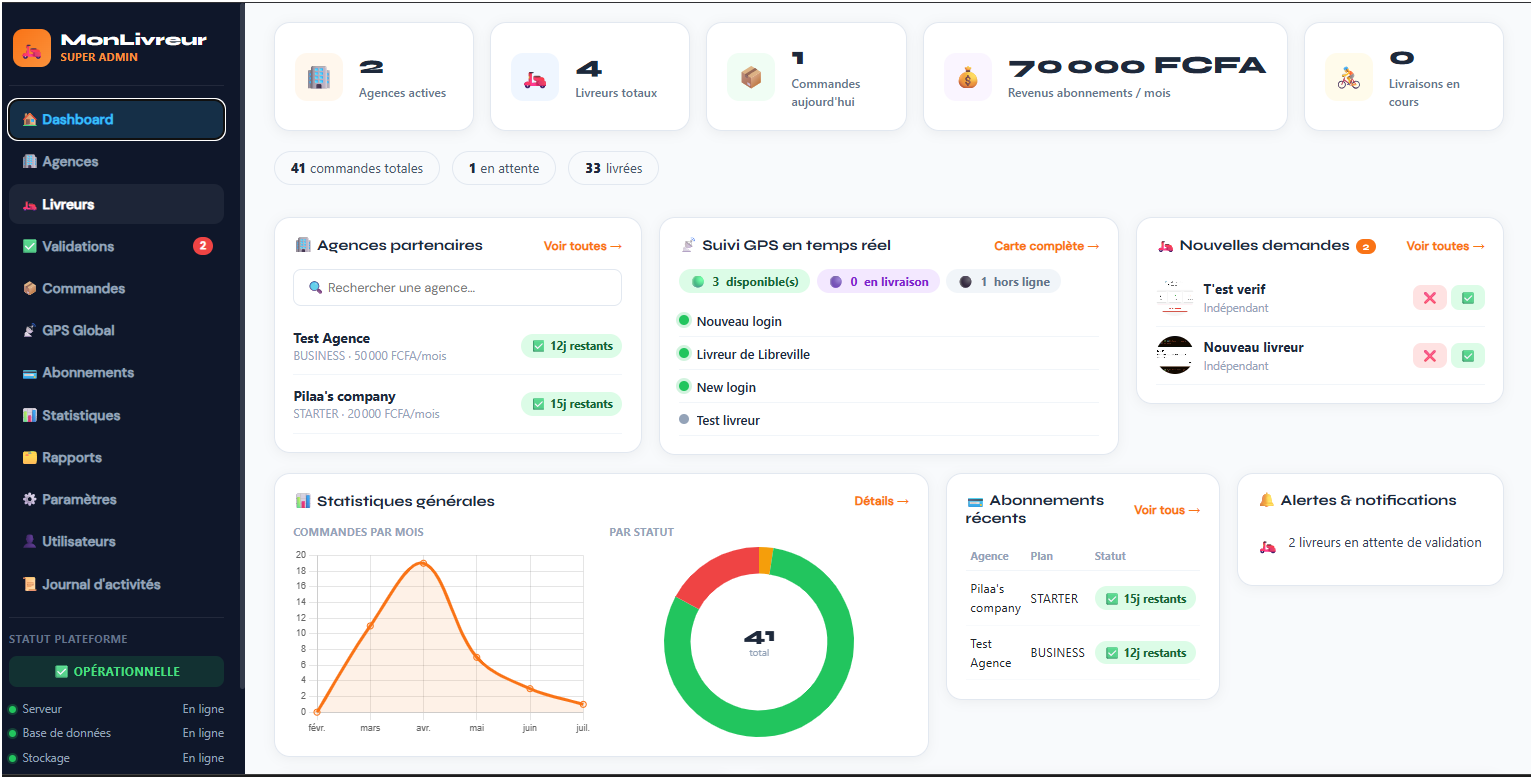This screenshot has width=1533, height=779.
Task: Click the green status dot beside Nouveau login
Action: click(x=684, y=320)
